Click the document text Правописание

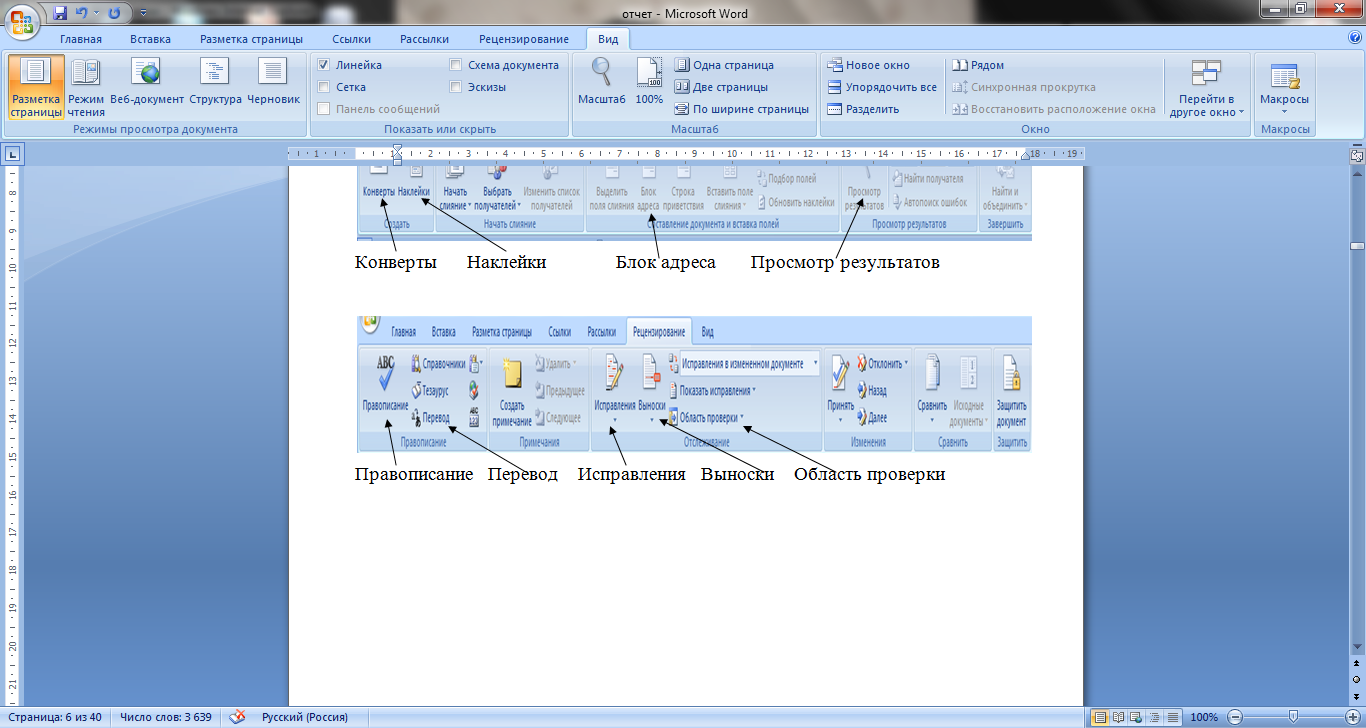tap(414, 474)
